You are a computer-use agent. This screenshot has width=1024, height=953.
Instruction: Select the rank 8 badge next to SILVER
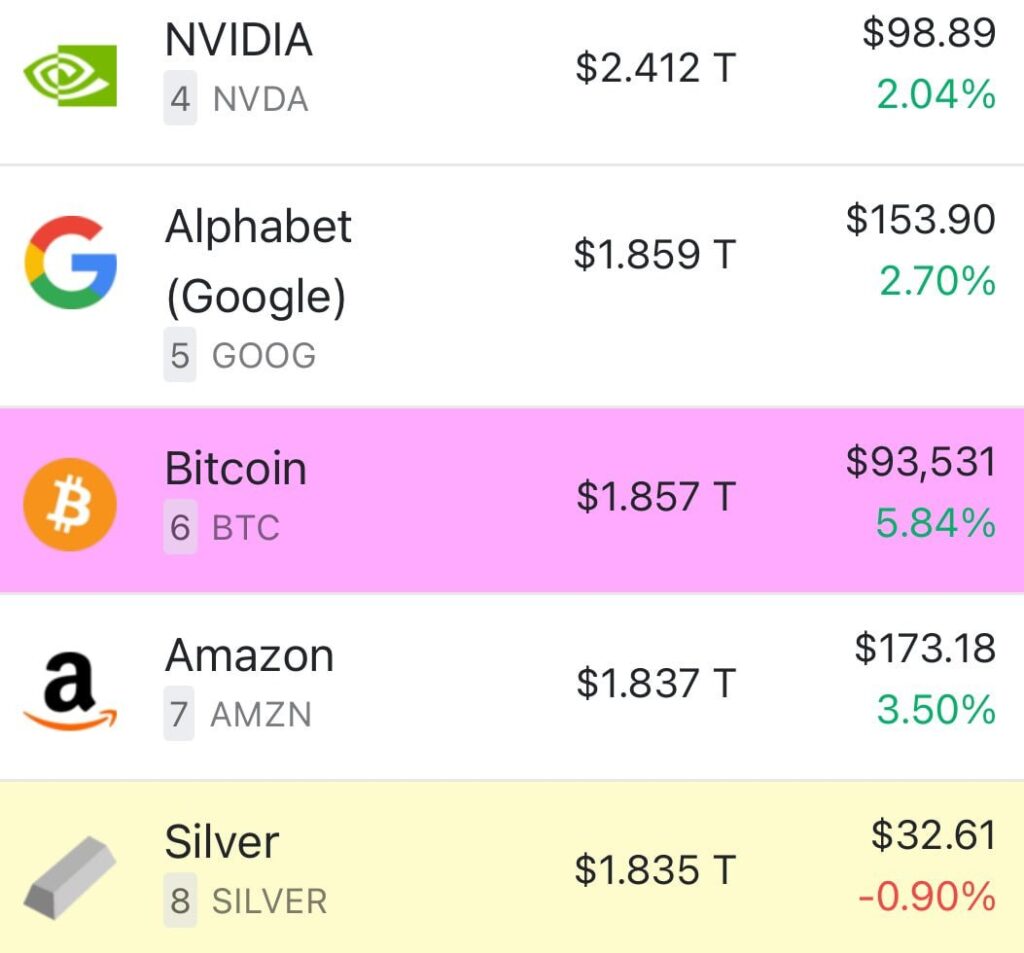click(x=180, y=901)
